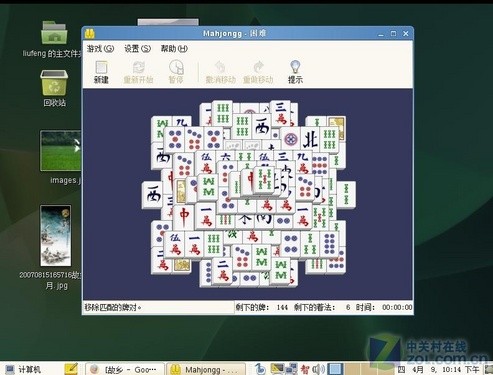Select the red 中 tile at lower left
Image resolution: width=493 pixels, height=375 pixels.
[x=183, y=217]
